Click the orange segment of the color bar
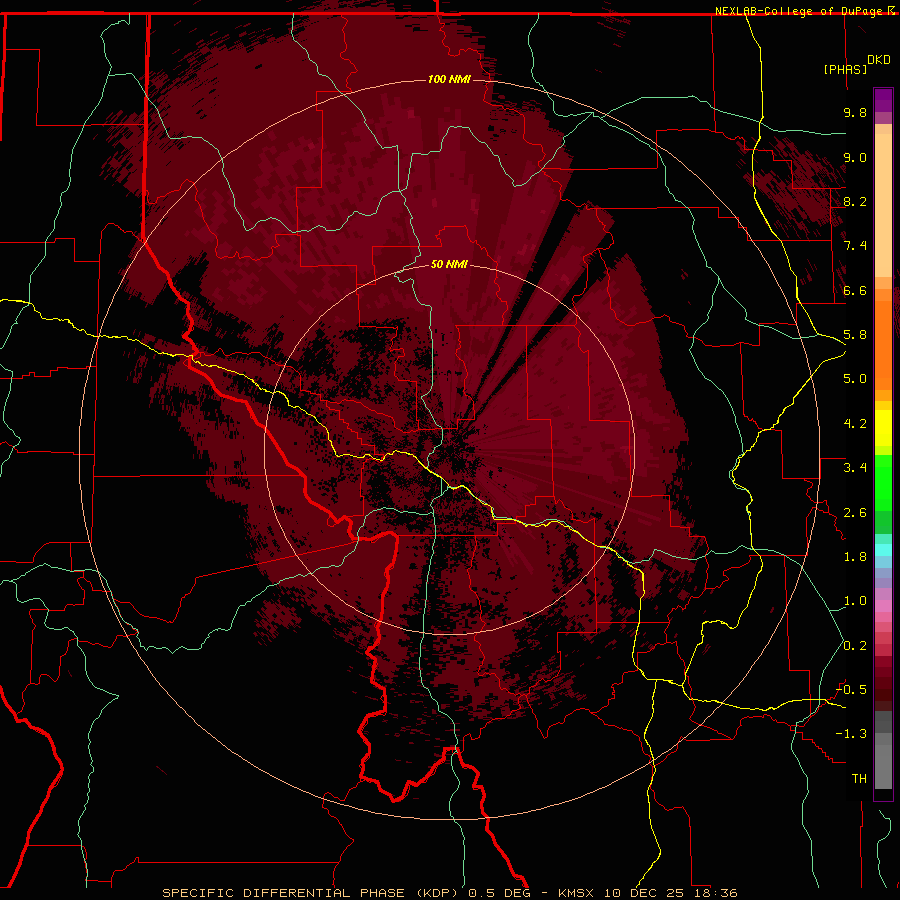The image size is (900, 900). [883, 344]
